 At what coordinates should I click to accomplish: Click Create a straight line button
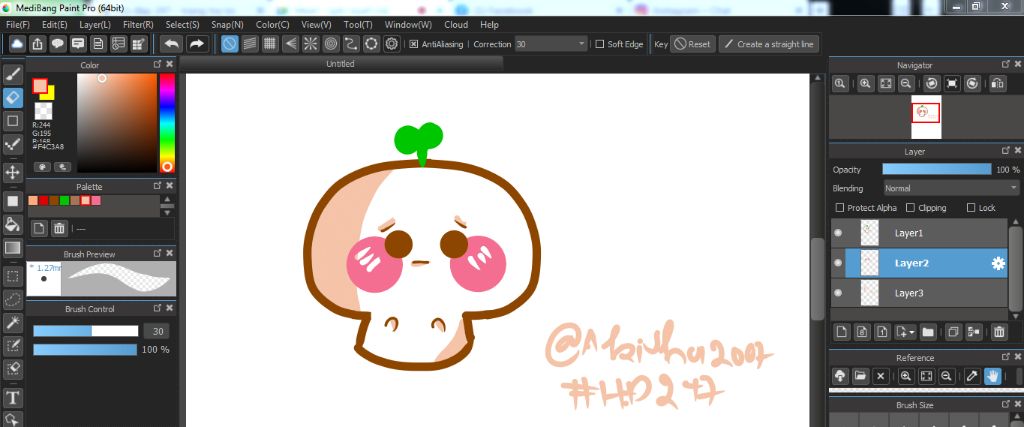pyautogui.click(x=769, y=44)
